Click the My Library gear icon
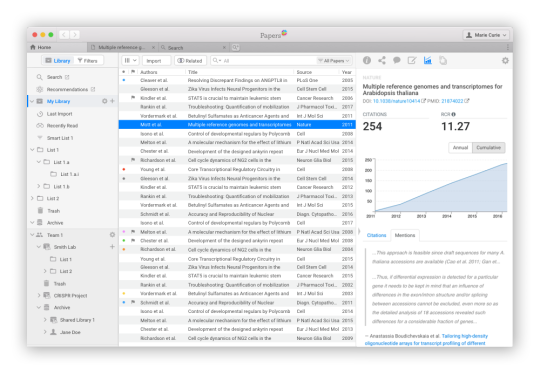 point(105,101)
